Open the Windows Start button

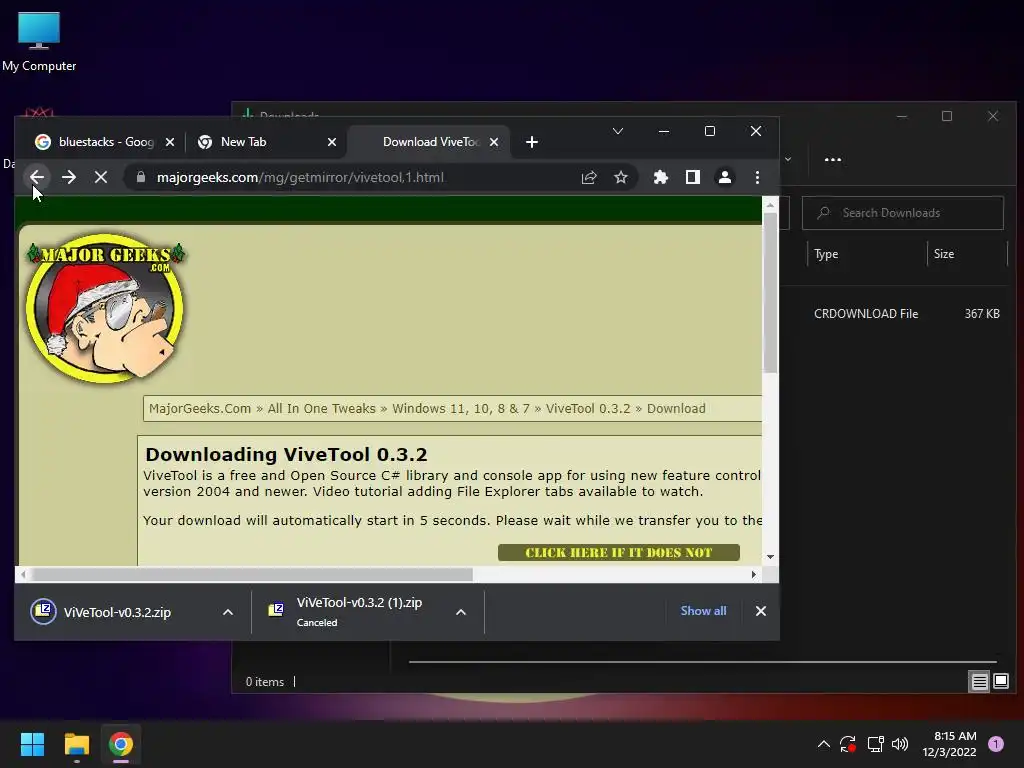point(32,744)
